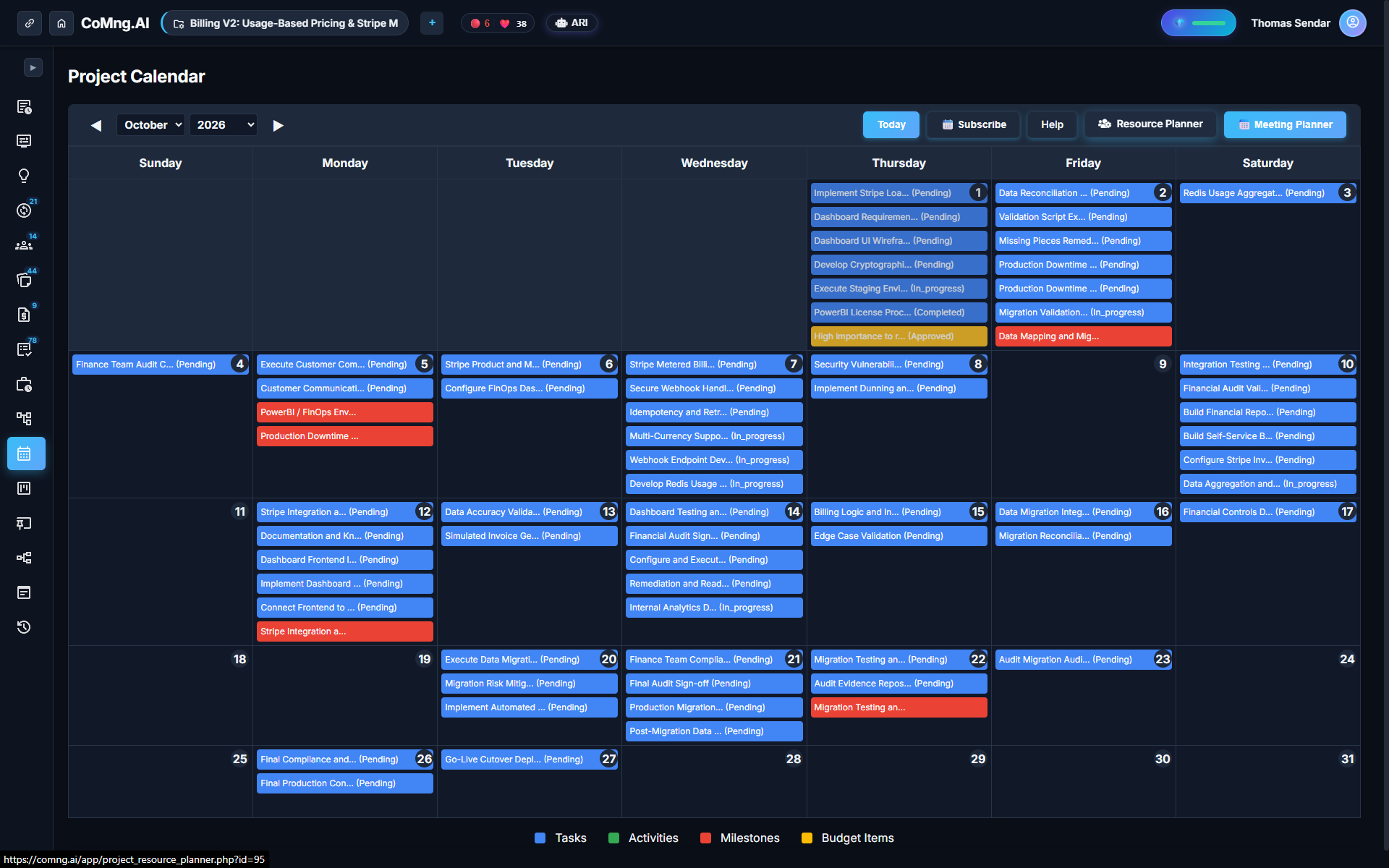
Task: Open 'Webhook Endpoint Dev... (In_progress)' task
Action: 713,460
